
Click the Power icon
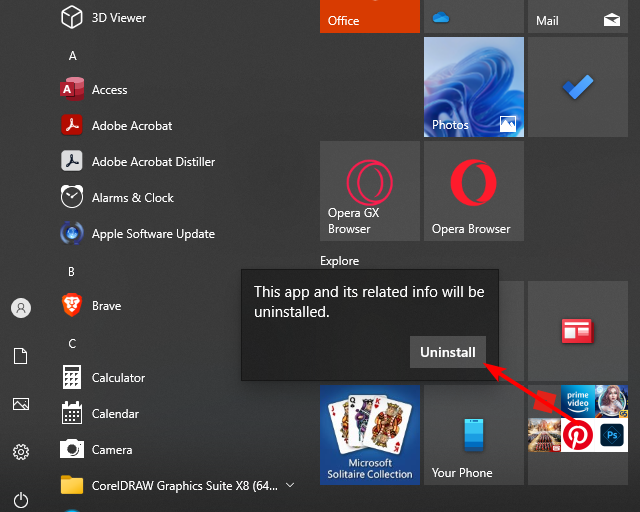[x=21, y=500]
